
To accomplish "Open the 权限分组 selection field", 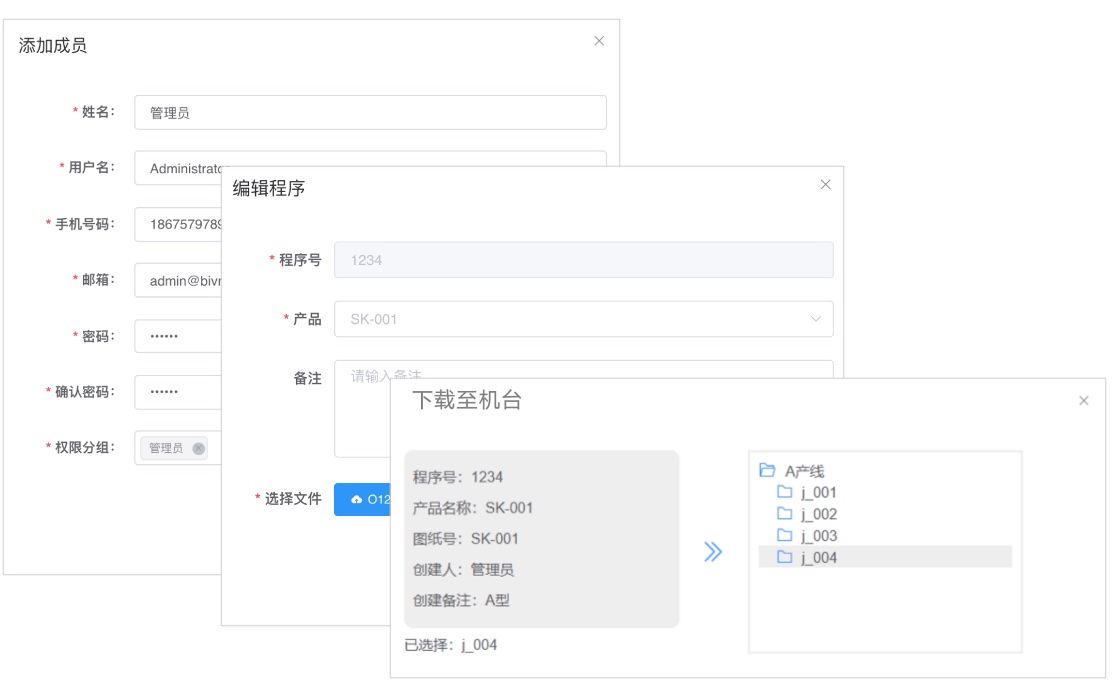I will tap(180, 448).
